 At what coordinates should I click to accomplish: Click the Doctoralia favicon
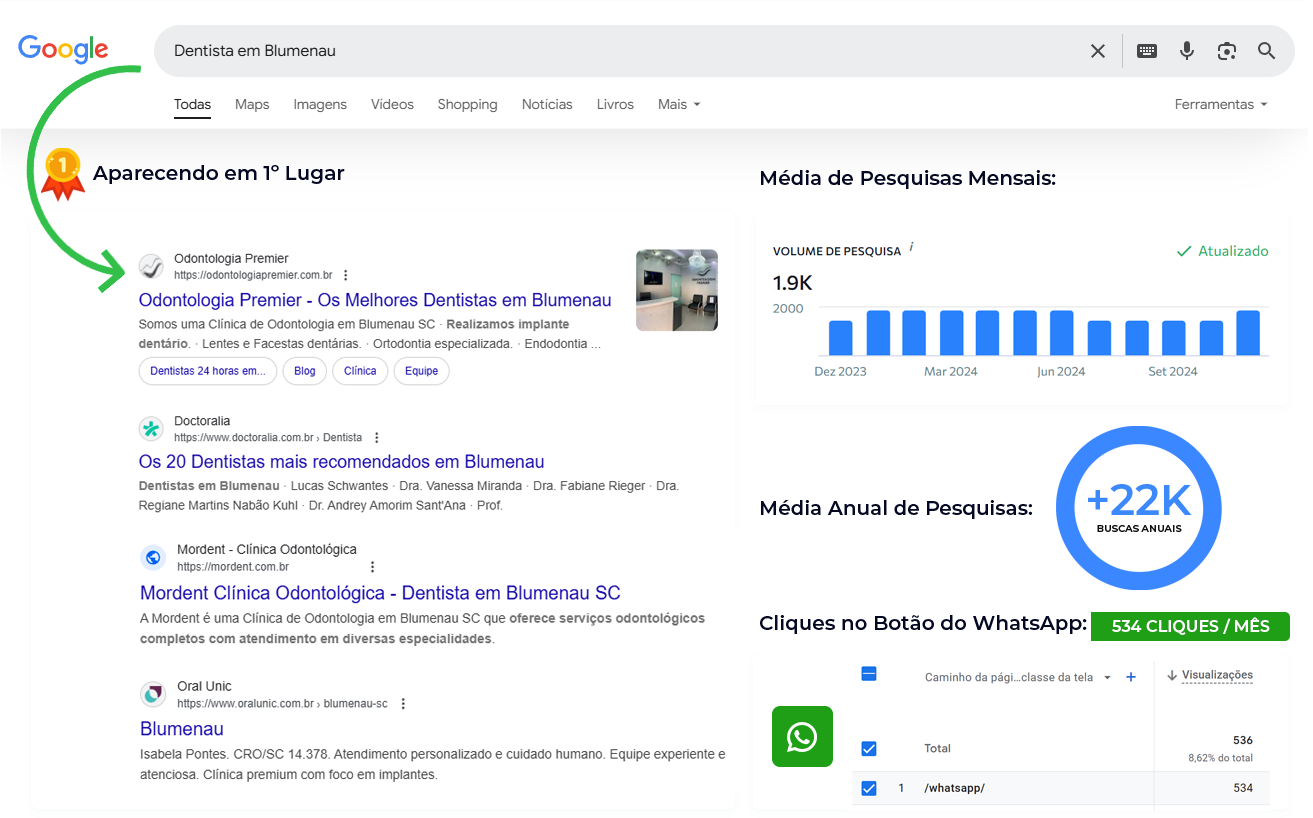151,429
